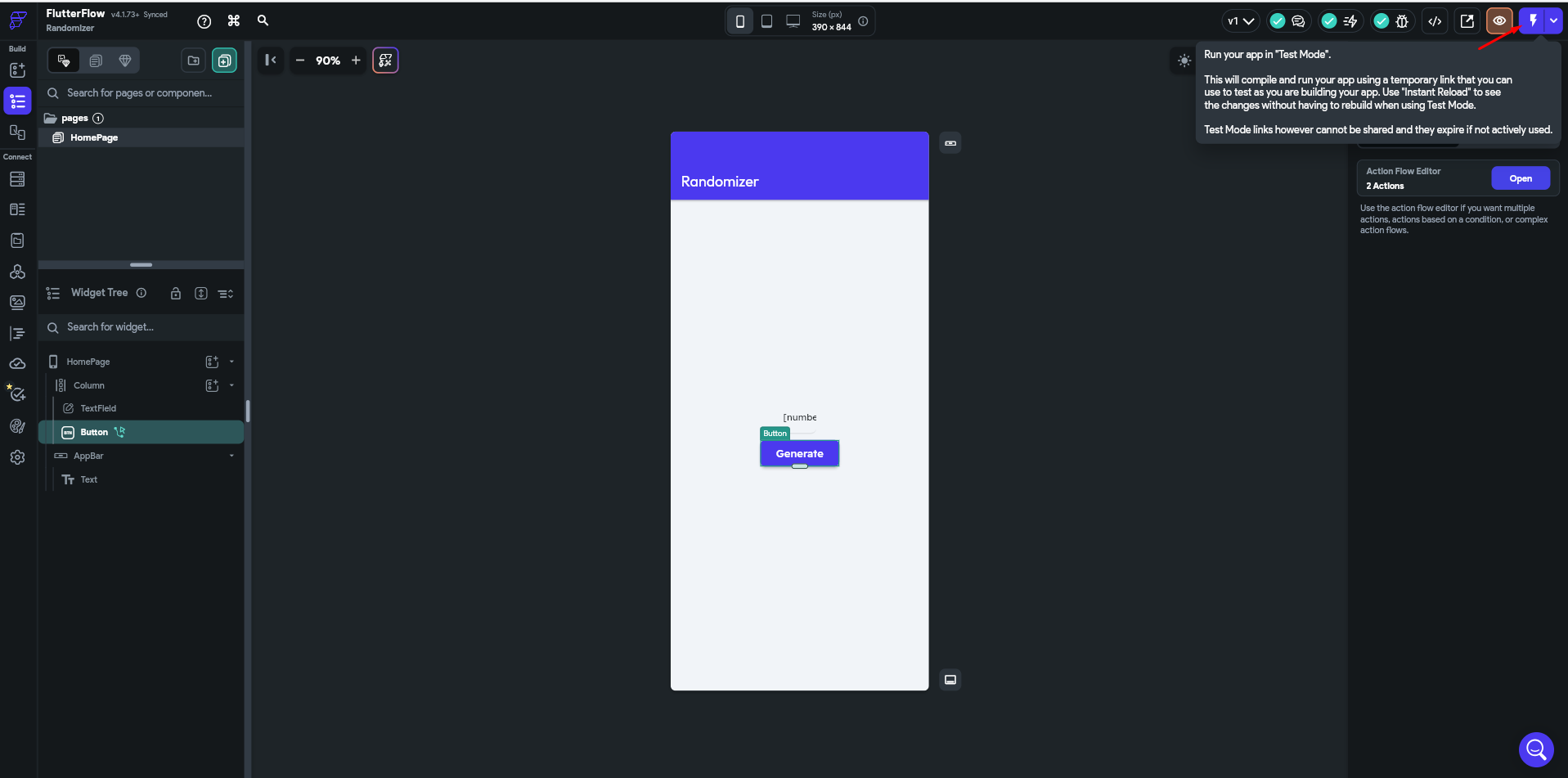Click the Settings gear in the left sidebar
Image resolution: width=1568 pixels, height=778 pixels.
[17, 457]
